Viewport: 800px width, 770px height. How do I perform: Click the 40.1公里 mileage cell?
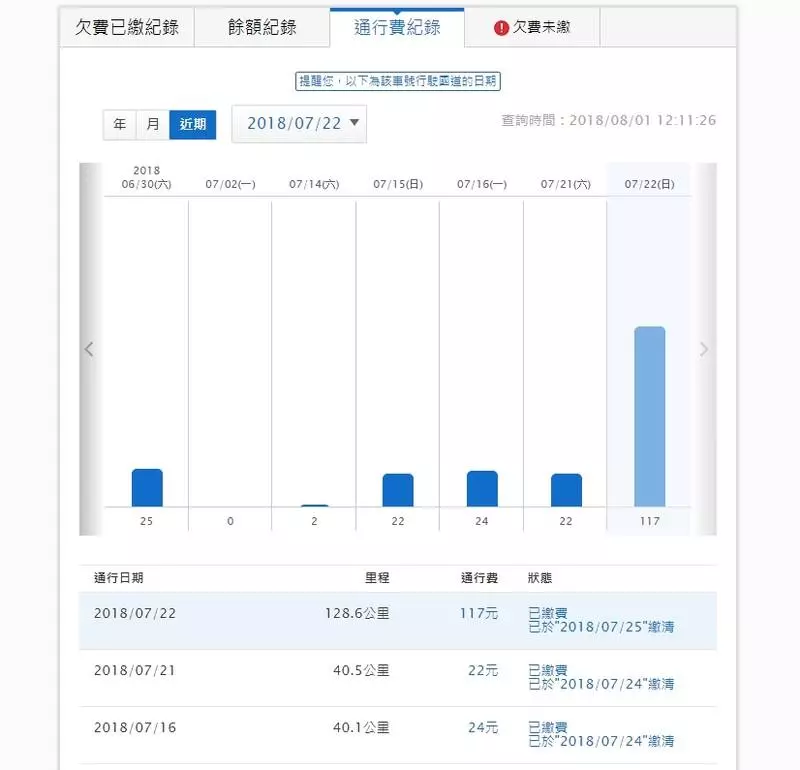[x=361, y=727]
